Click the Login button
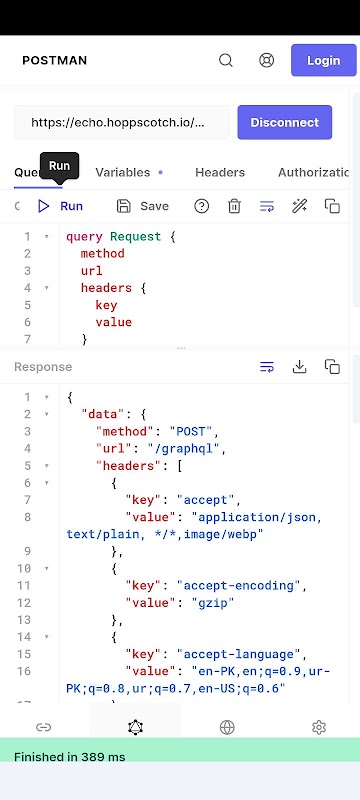This screenshot has width=360, height=800. coord(324,60)
